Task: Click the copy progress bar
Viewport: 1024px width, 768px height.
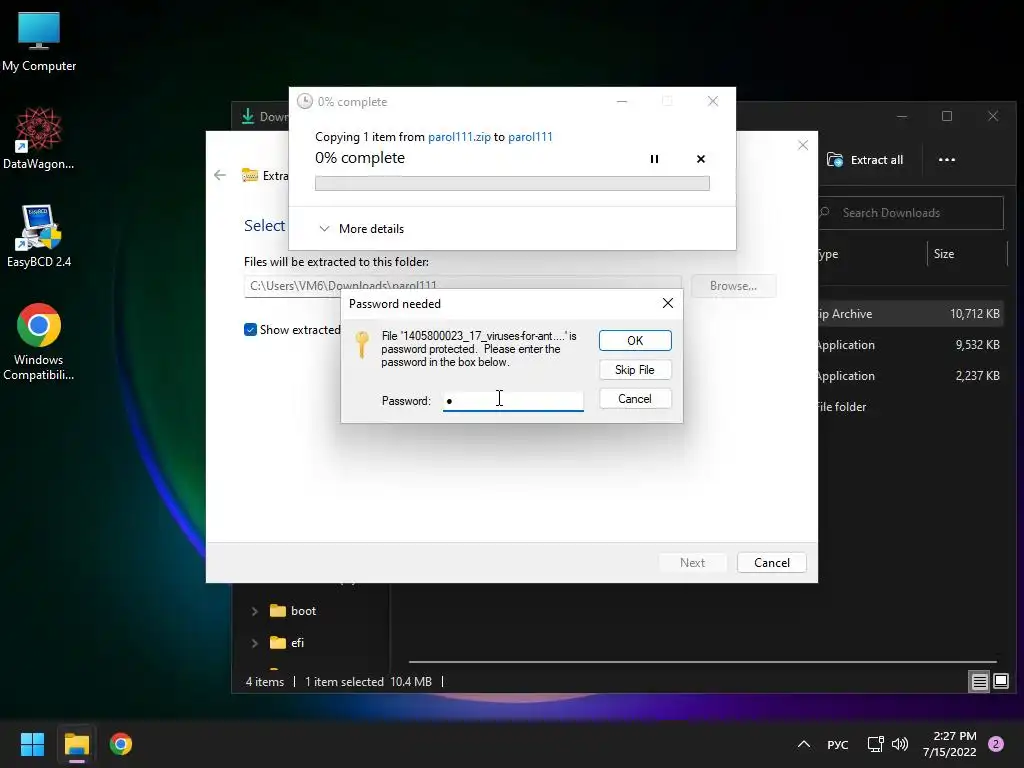Action: click(x=512, y=184)
